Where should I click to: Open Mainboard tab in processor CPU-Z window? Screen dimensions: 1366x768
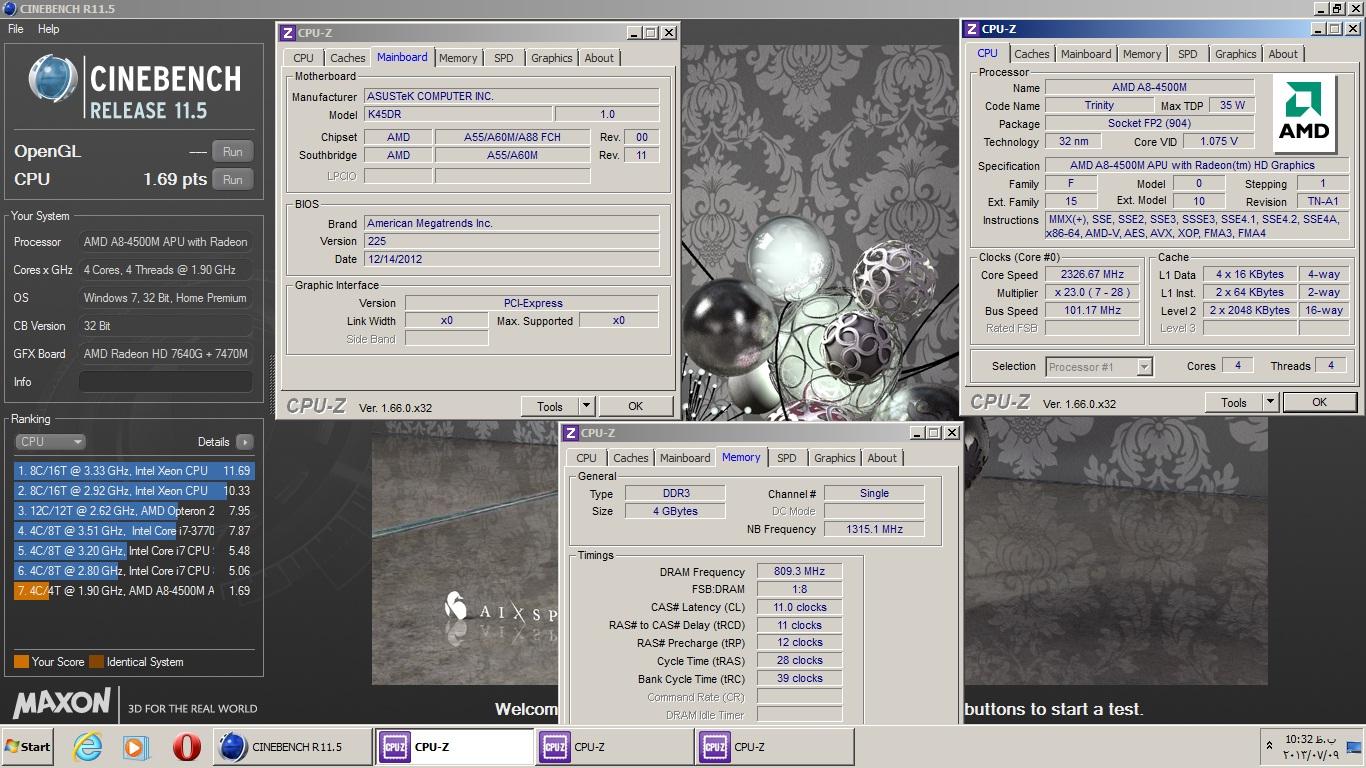[x=1086, y=54]
